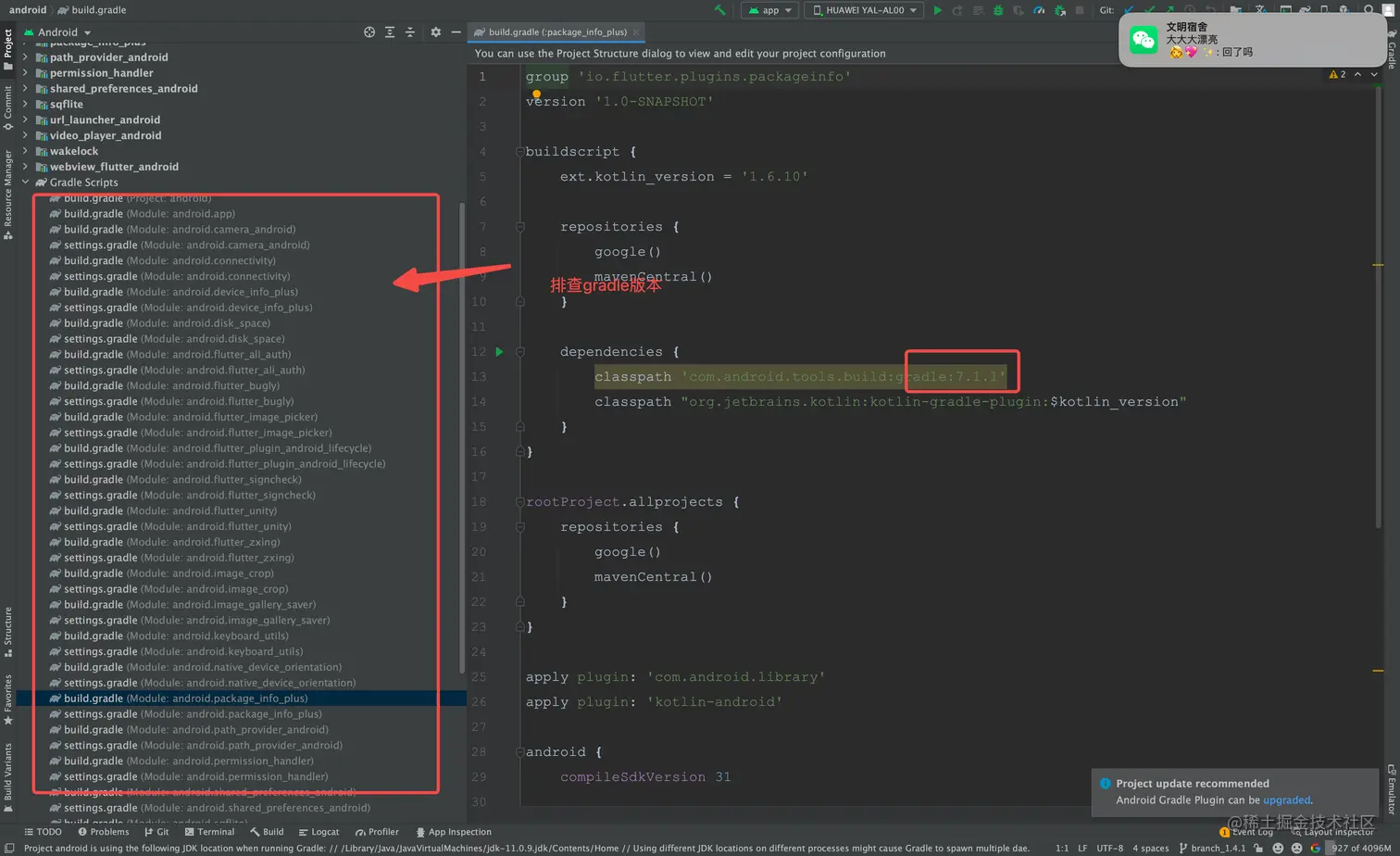The height and width of the screenshot is (856, 1400).
Task: Click the Stop square icon in toolbar
Action: 1080,10
